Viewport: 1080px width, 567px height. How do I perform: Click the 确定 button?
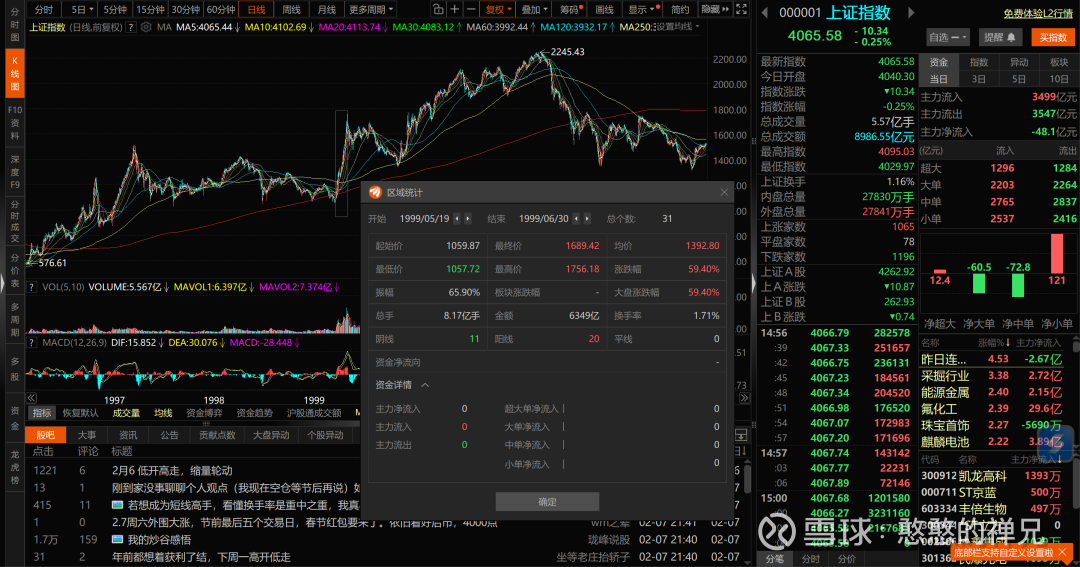tap(547, 502)
